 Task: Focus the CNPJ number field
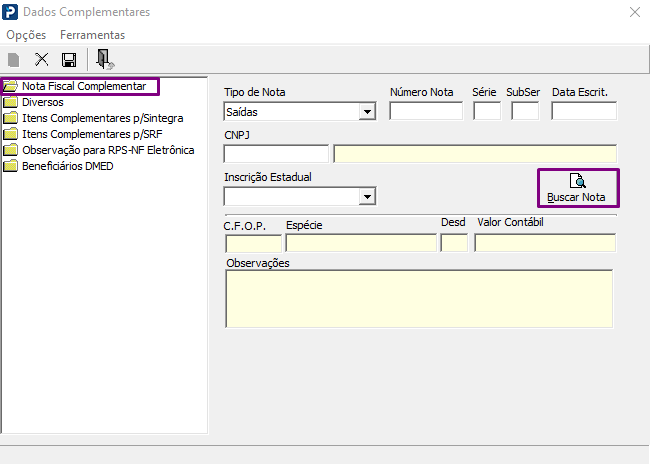point(276,154)
